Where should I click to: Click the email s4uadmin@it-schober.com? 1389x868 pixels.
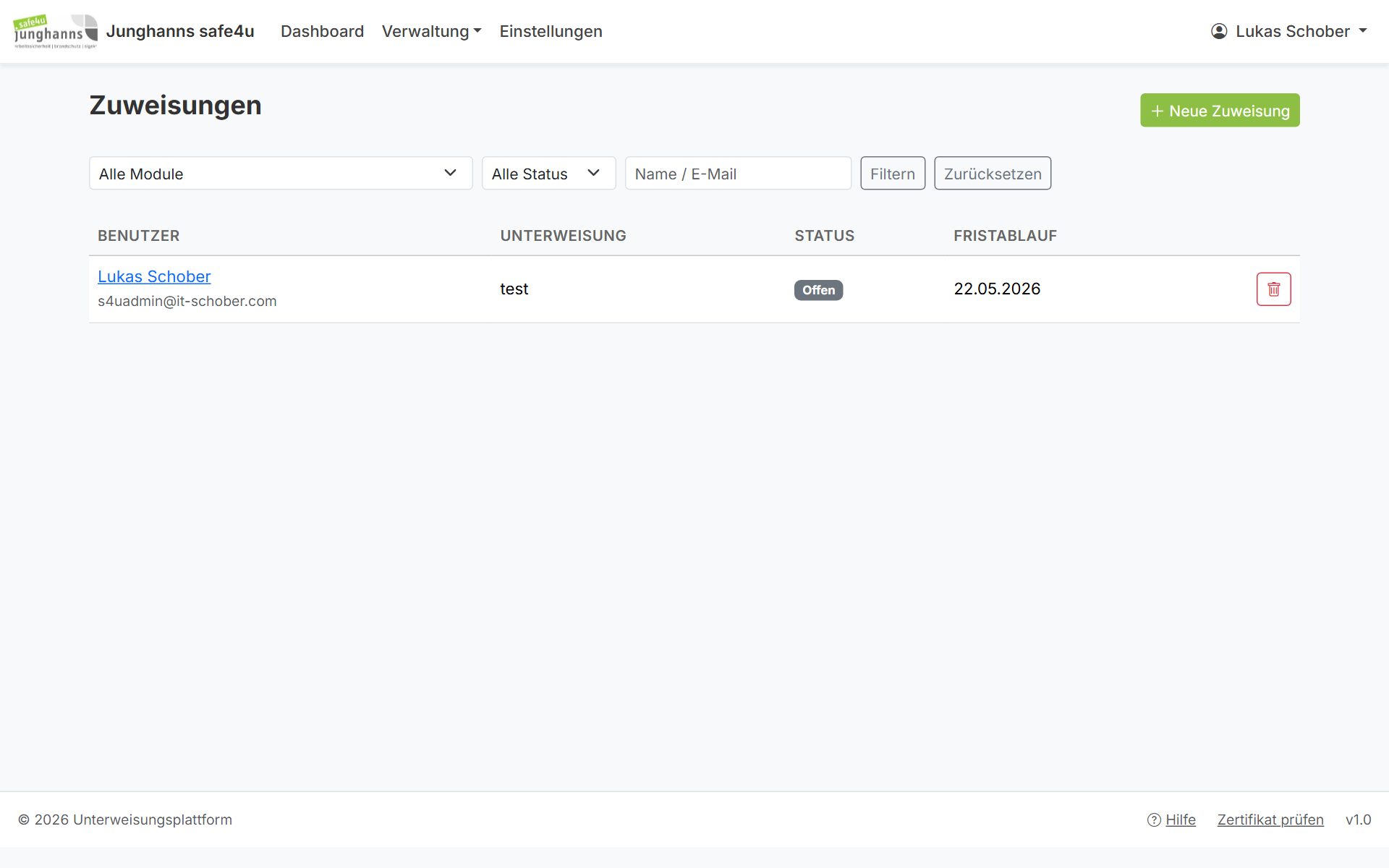pyautogui.click(x=187, y=301)
